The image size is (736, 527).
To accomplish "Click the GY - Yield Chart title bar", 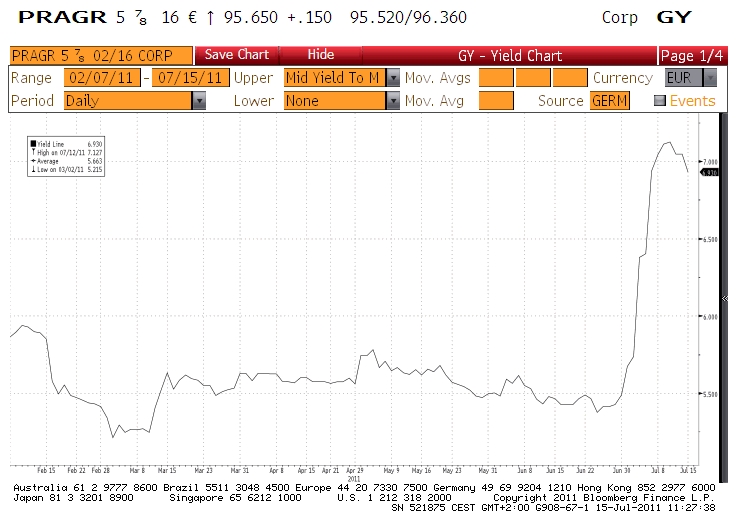I will 510,56.
